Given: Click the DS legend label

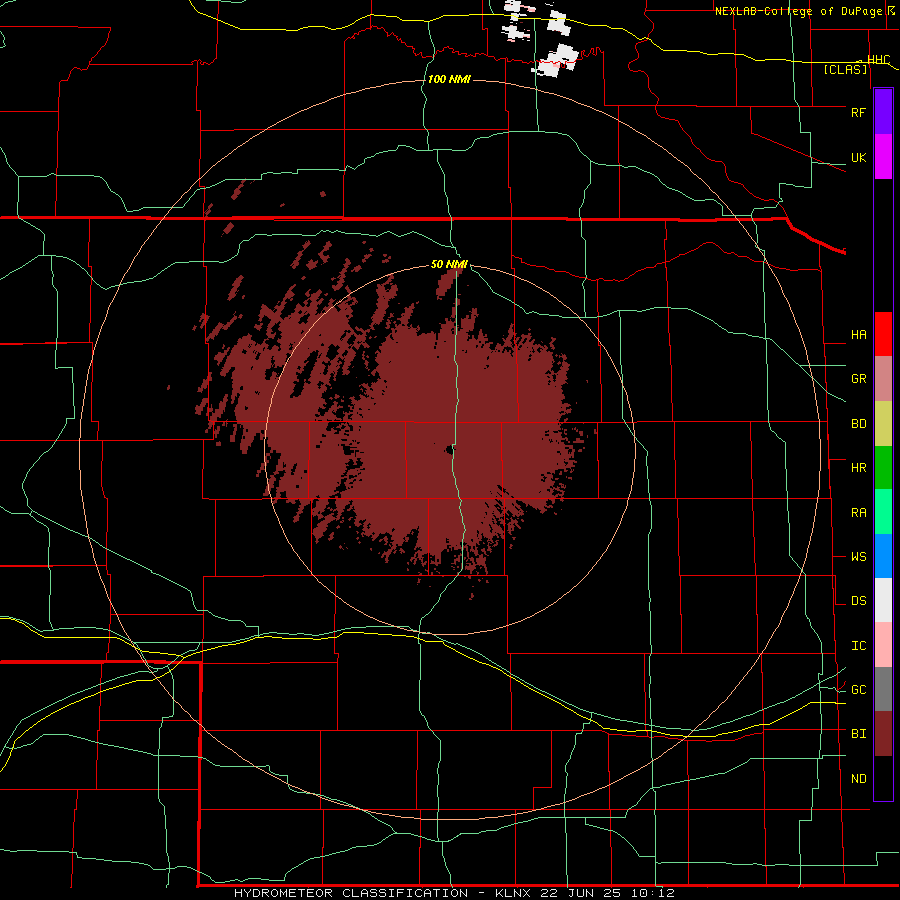Looking at the screenshot, I should point(858,601).
